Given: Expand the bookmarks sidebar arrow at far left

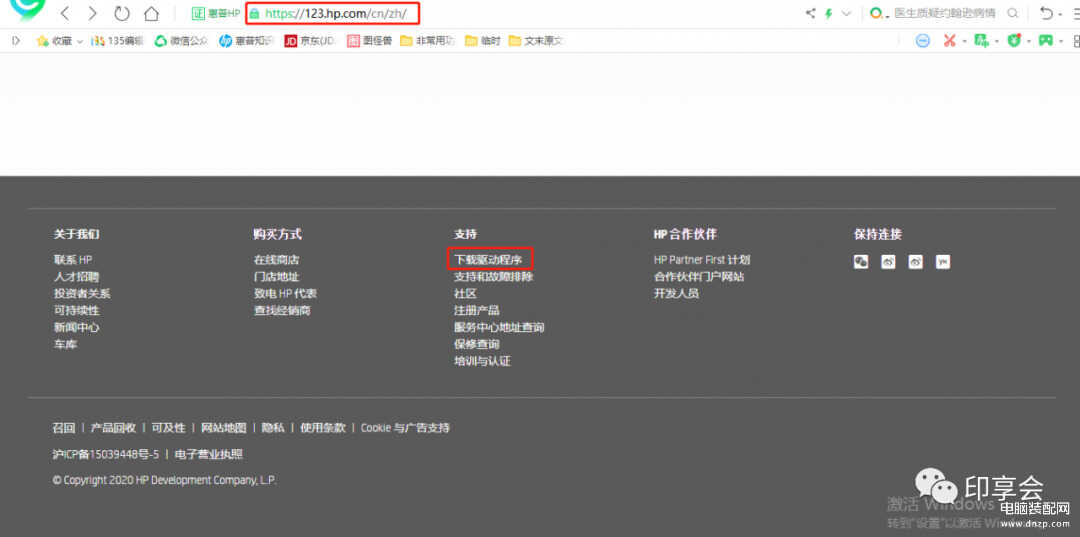Looking at the screenshot, I should [17, 41].
